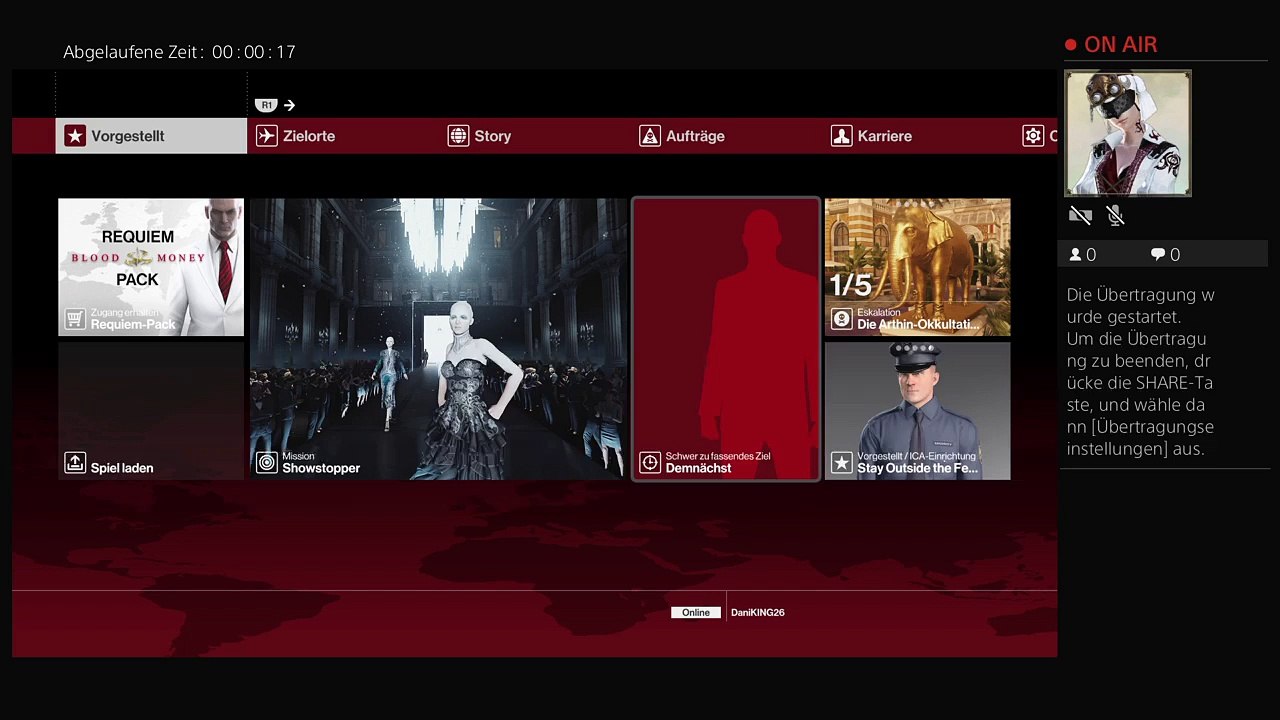This screenshot has width=1280, height=720.
Task: Click the target icon on Showstopper mission
Action: point(266,462)
